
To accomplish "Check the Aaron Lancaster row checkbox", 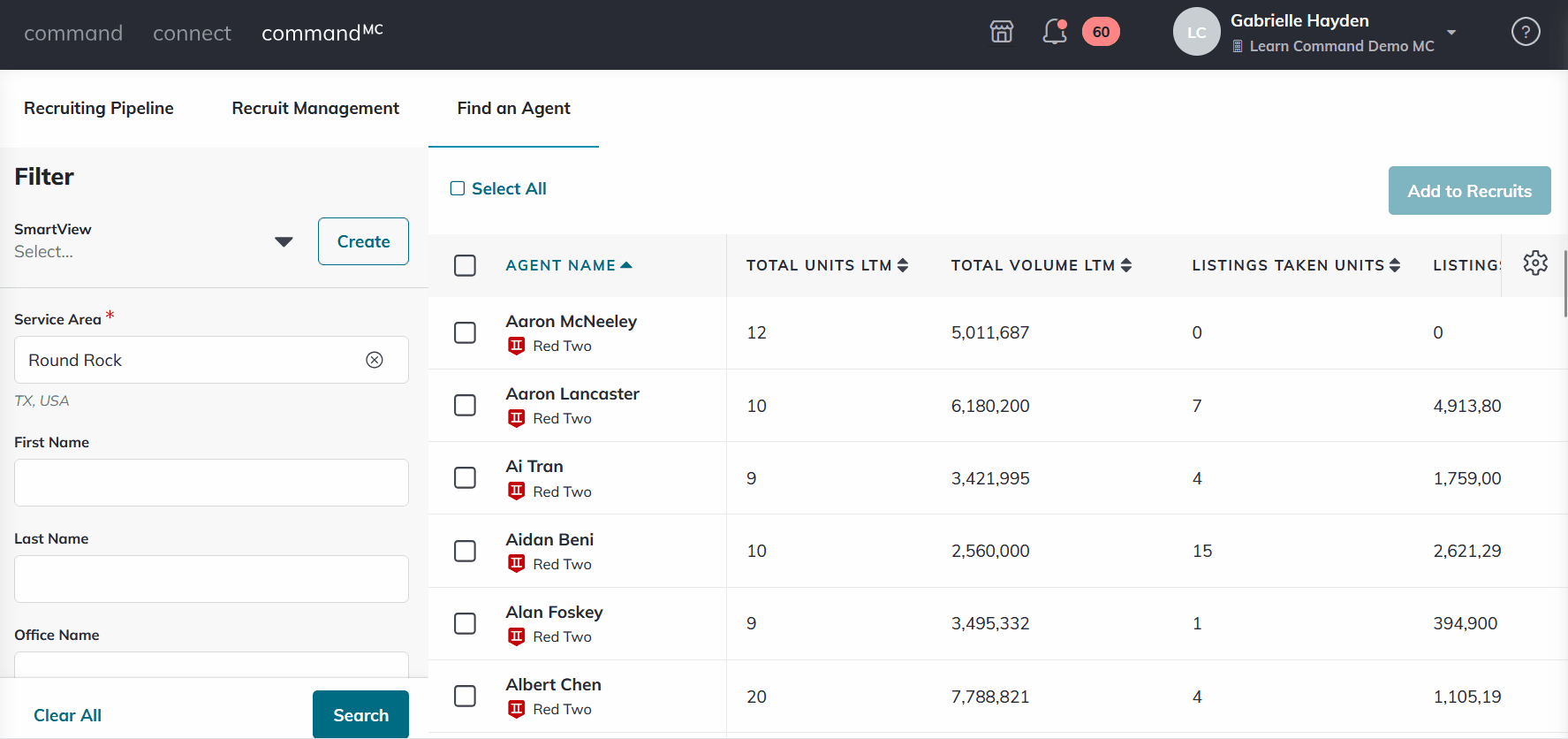I will point(465,405).
